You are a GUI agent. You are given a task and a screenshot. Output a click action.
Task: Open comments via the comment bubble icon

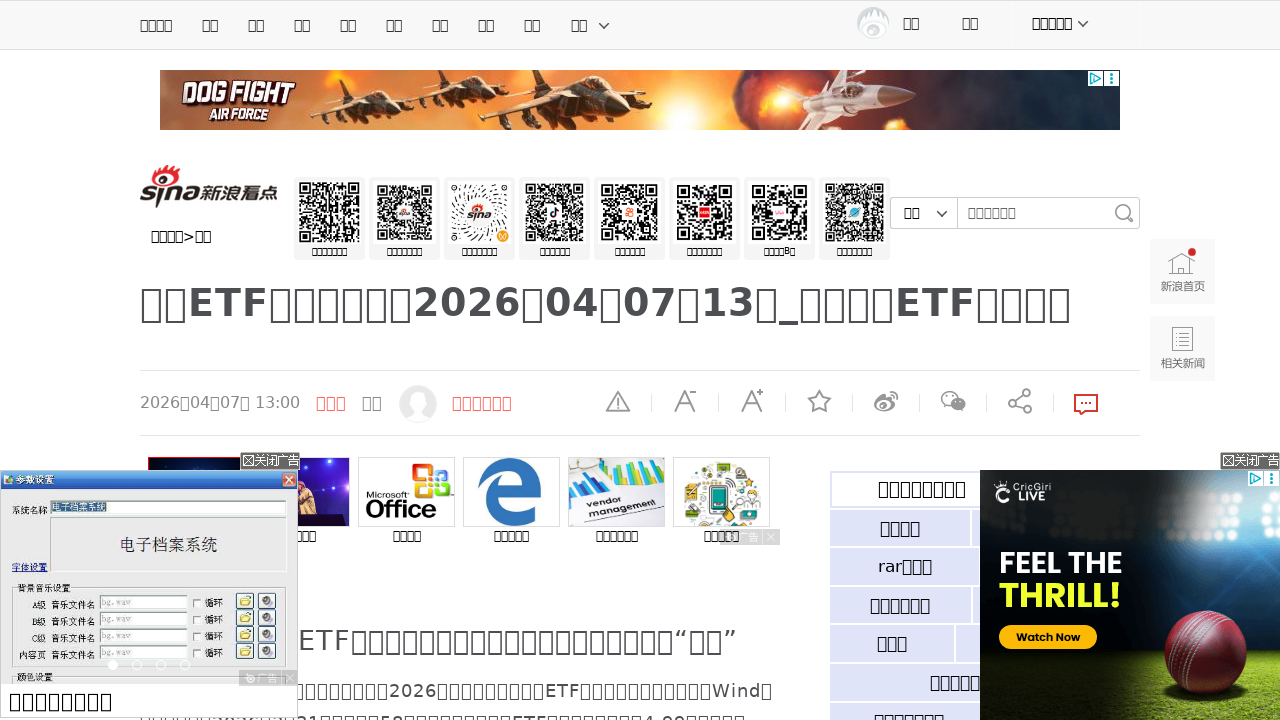click(x=1085, y=403)
